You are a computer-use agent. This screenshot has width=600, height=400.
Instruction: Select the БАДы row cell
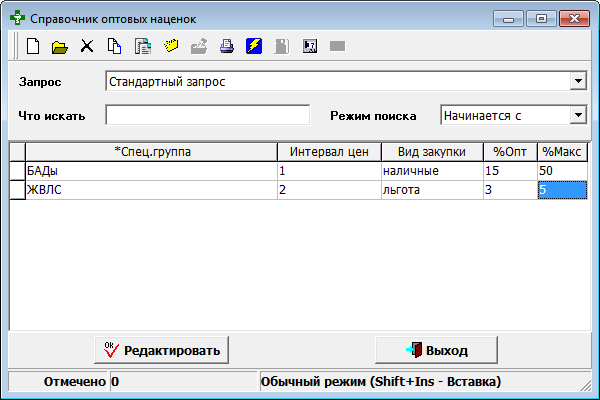pos(152,171)
